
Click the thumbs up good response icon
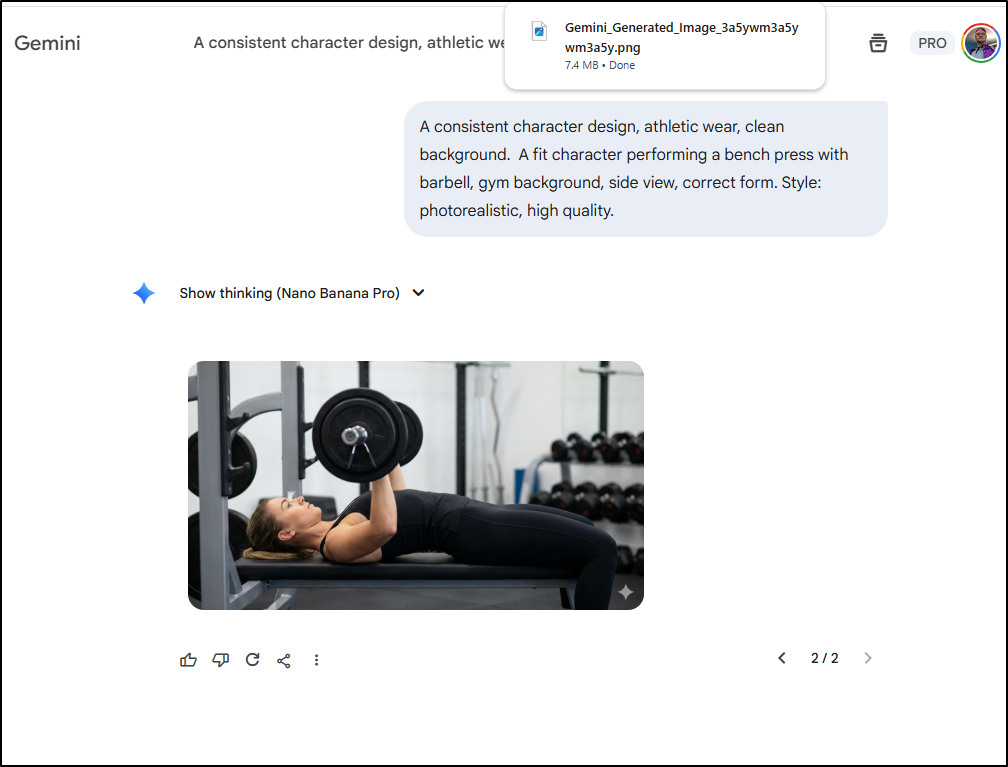coord(188,660)
